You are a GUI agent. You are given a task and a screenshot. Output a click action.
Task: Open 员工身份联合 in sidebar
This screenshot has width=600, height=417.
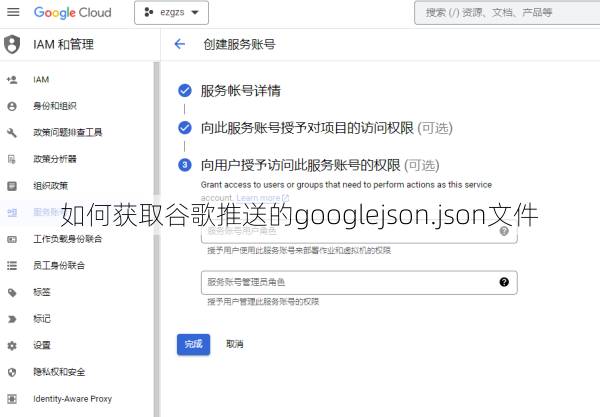coord(59,266)
